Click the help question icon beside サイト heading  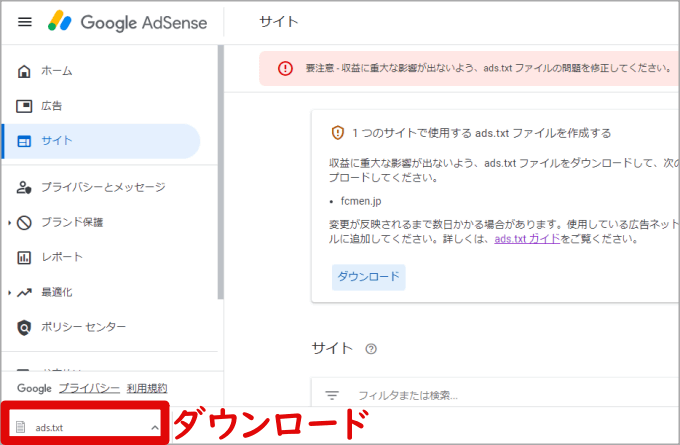click(371, 349)
